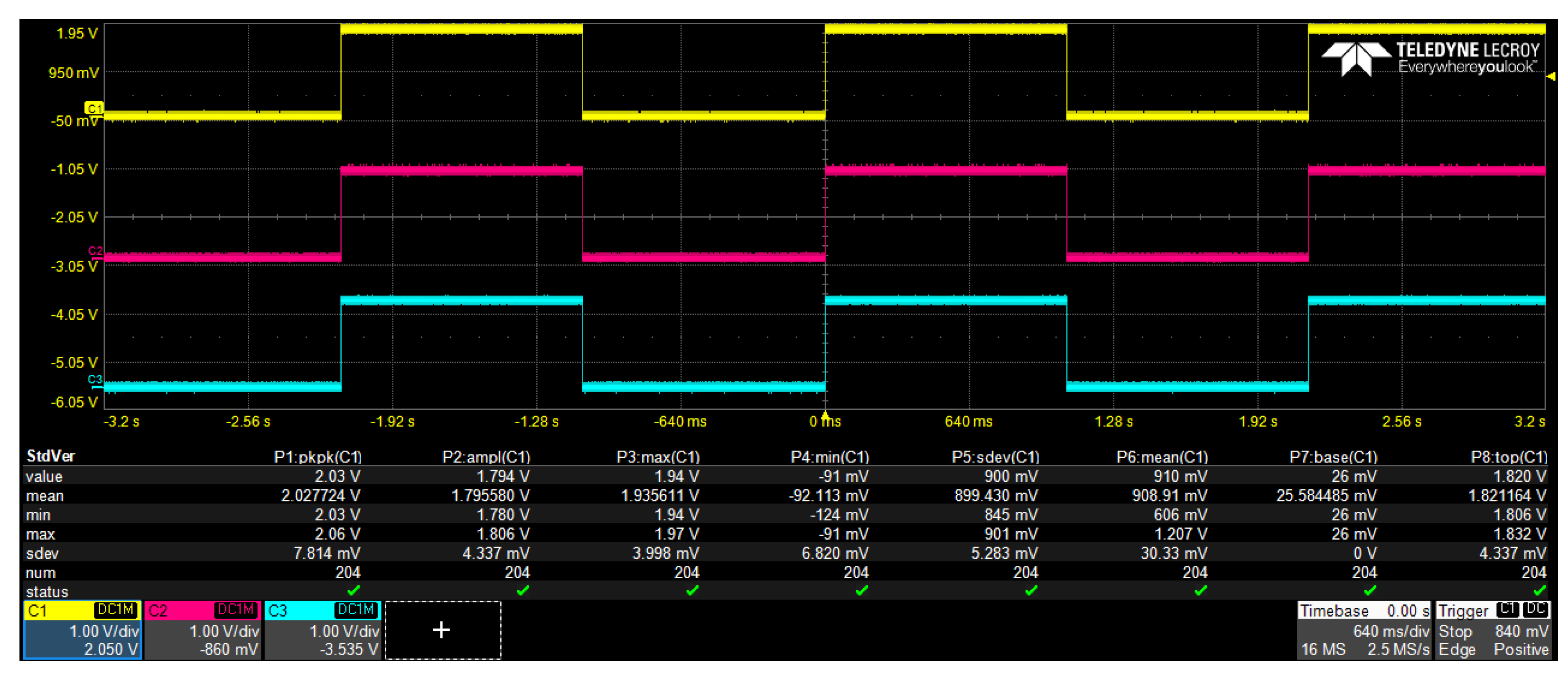Toggle the C3 DC1M coupling badge
Viewport: 1568px width, 675px height.
pos(356,610)
